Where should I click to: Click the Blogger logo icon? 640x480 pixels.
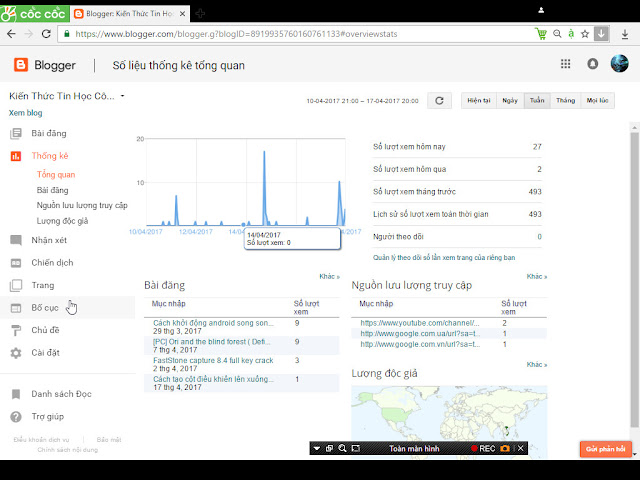(21, 65)
